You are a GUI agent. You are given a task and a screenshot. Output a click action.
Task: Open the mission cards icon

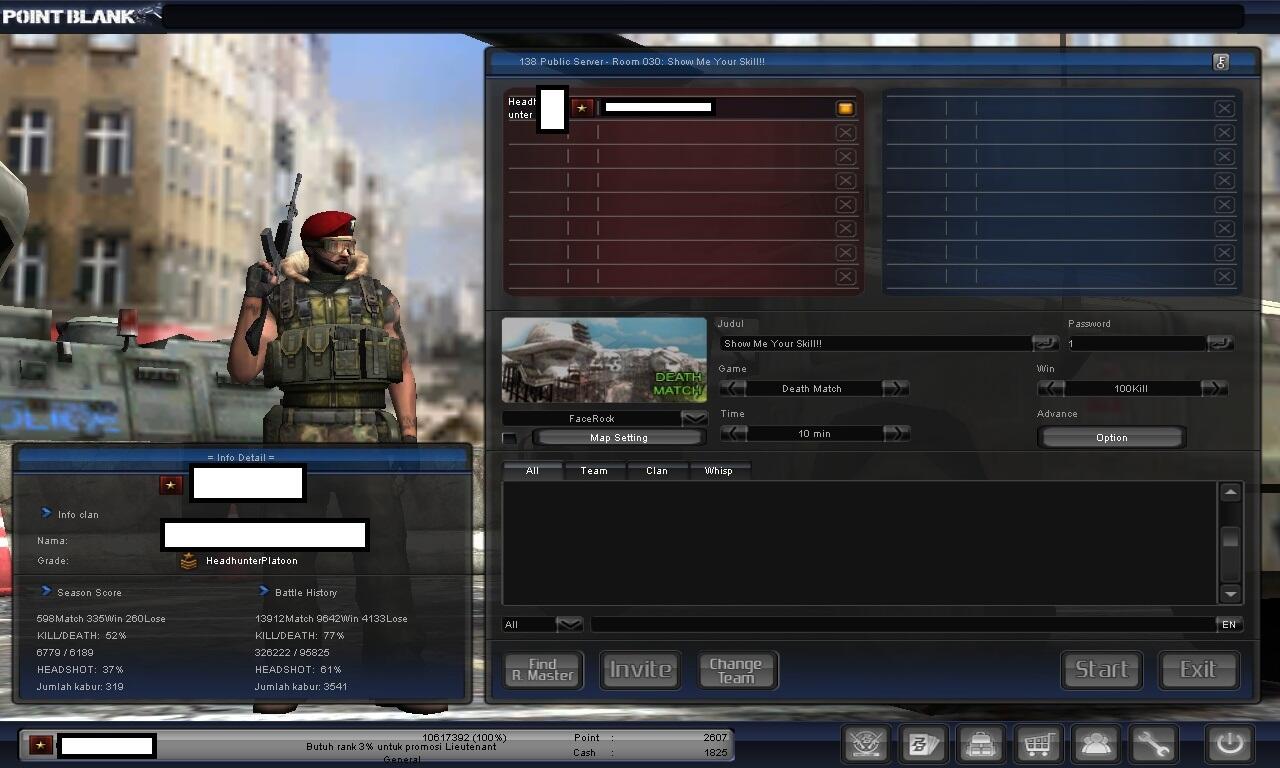pos(924,744)
